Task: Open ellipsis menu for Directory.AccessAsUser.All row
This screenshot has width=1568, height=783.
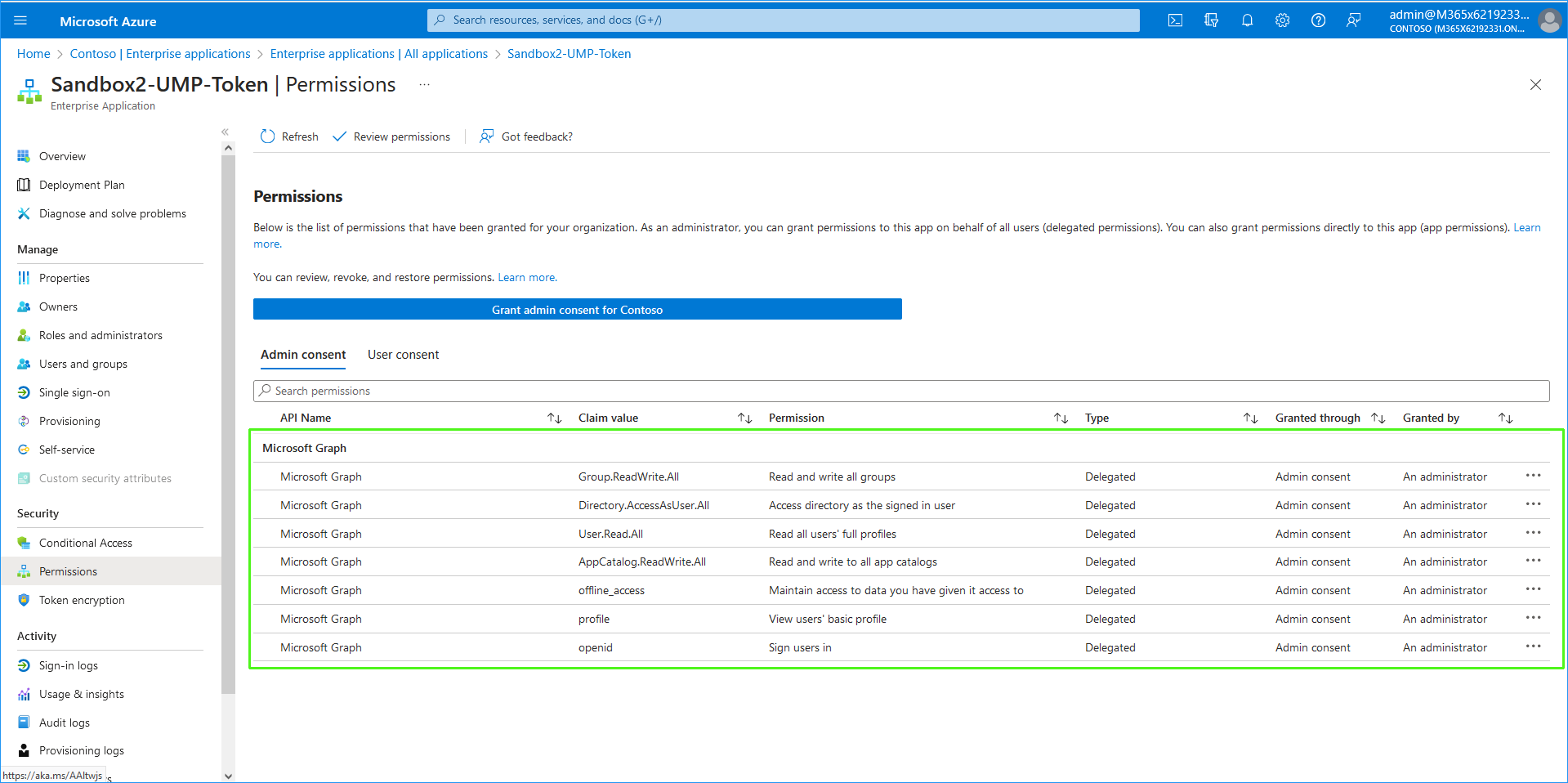Action: tap(1533, 504)
